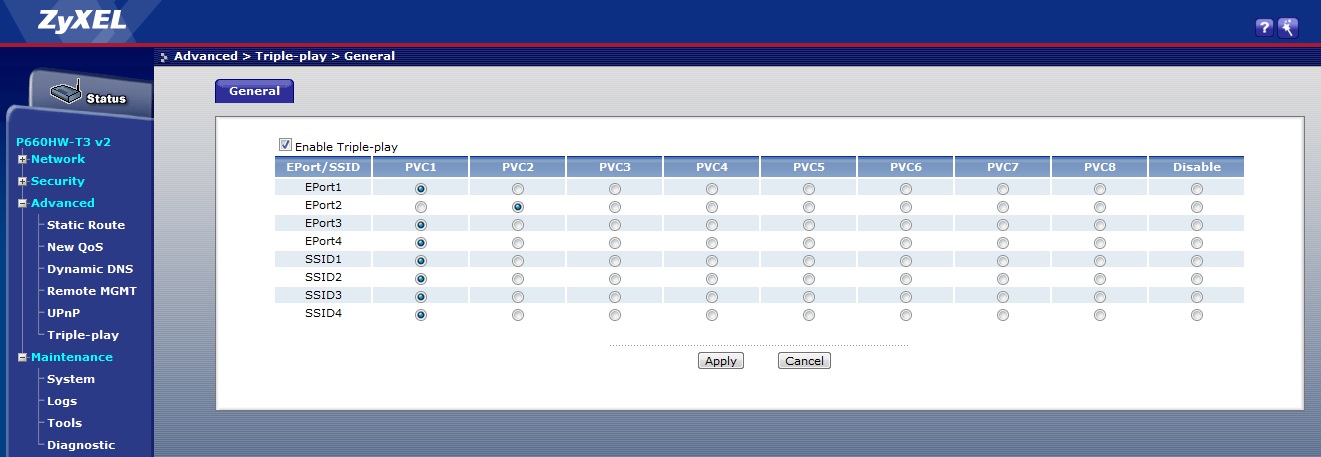
Task: Open Diagnostic under Maintenance
Action: click(81, 445)
